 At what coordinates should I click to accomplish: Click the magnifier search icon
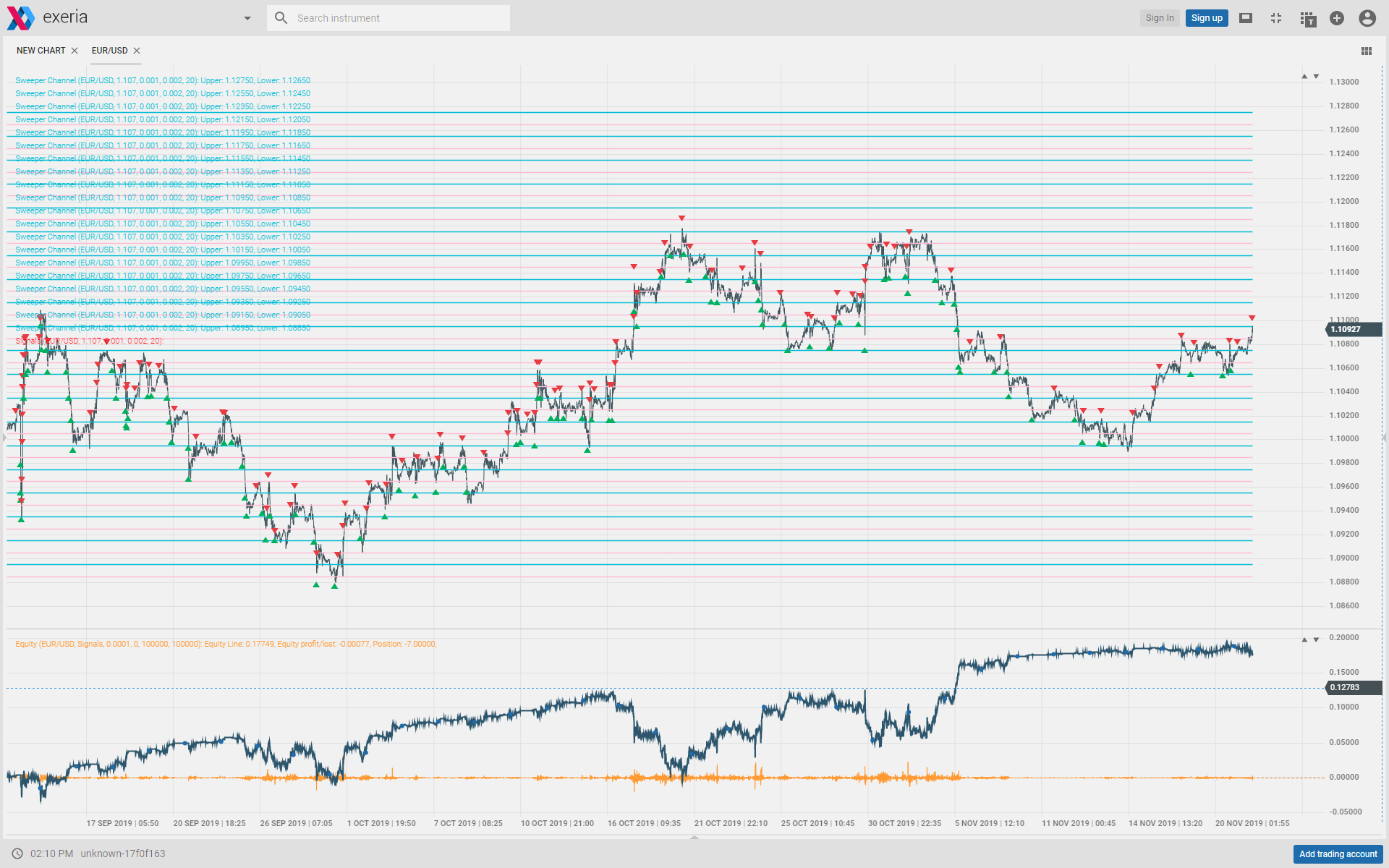[x=281, y=18]
